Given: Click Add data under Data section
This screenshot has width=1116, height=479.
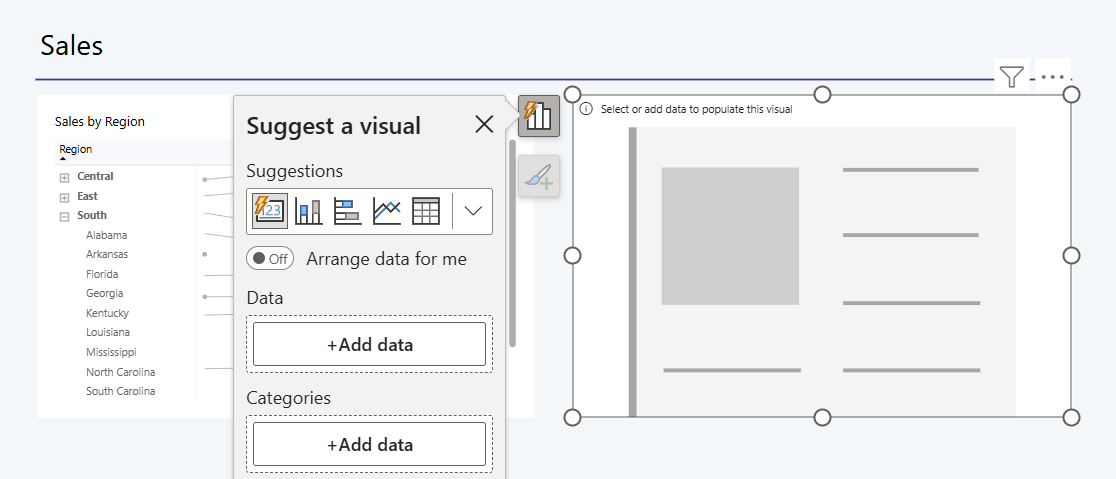Looking at the screenshot, I should [x=369, y=344].
